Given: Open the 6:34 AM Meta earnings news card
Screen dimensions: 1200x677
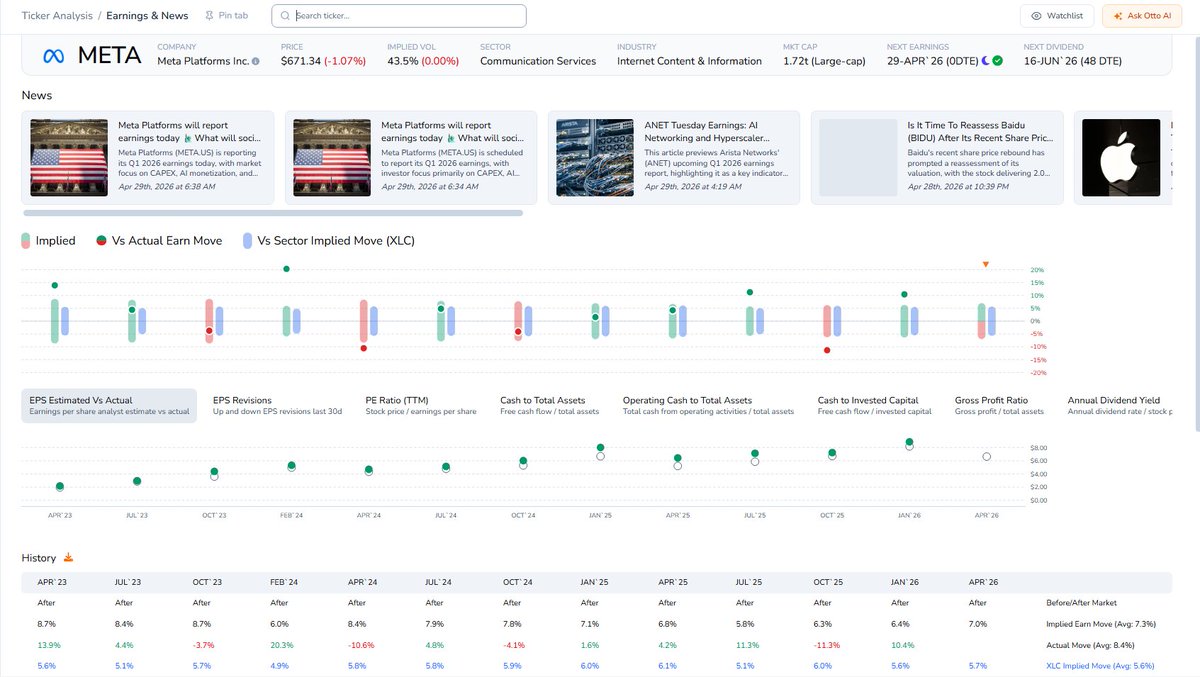Looking at the screenshot, I should [410, 158].
